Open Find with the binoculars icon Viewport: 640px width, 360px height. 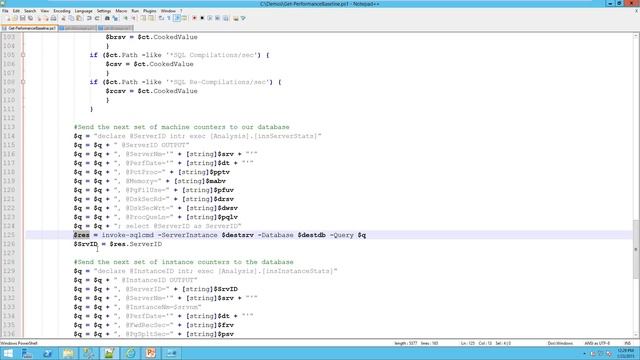click(x=107, y=18)
